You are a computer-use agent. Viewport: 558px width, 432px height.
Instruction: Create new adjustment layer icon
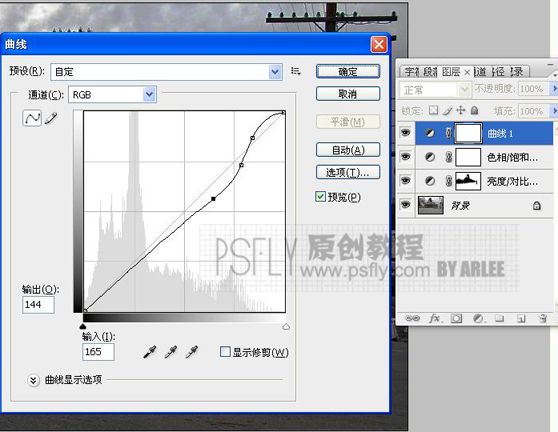[478, 318]
